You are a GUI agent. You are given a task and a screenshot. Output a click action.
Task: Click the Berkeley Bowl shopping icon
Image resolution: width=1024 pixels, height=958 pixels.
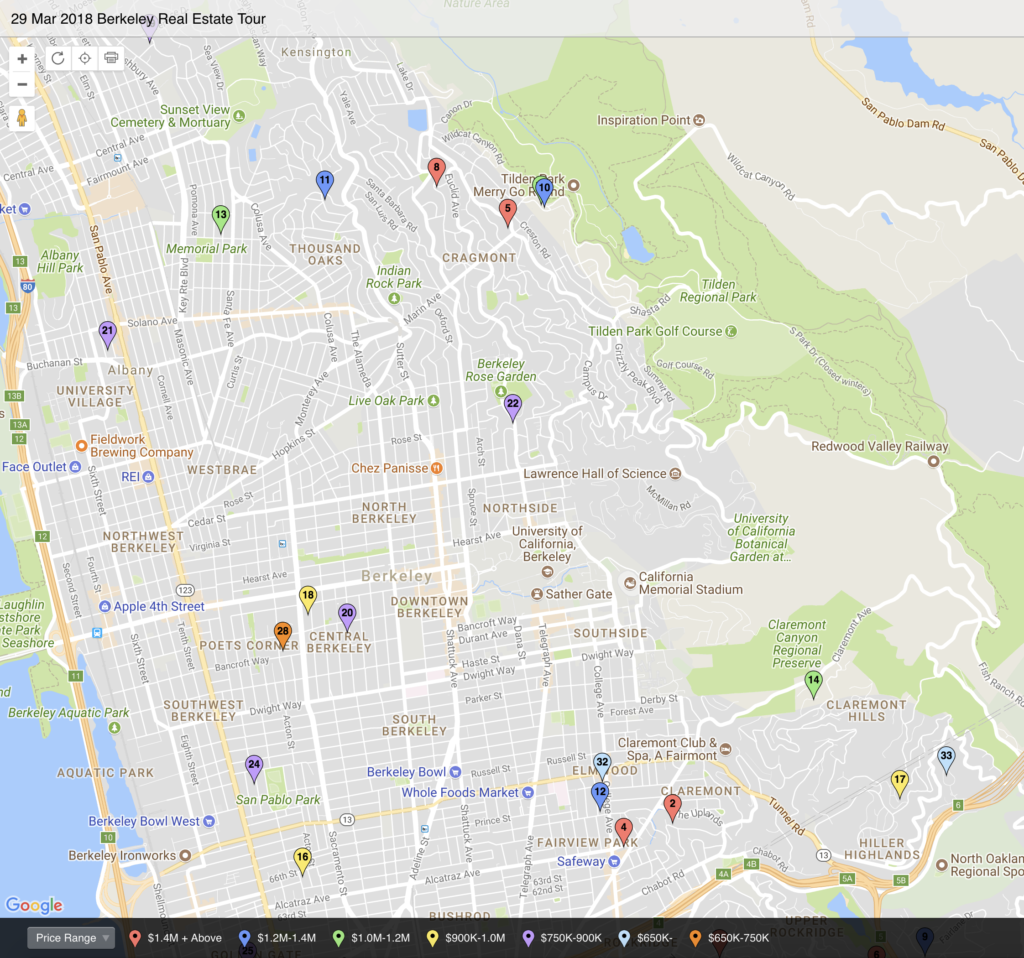tap(456, 772)
